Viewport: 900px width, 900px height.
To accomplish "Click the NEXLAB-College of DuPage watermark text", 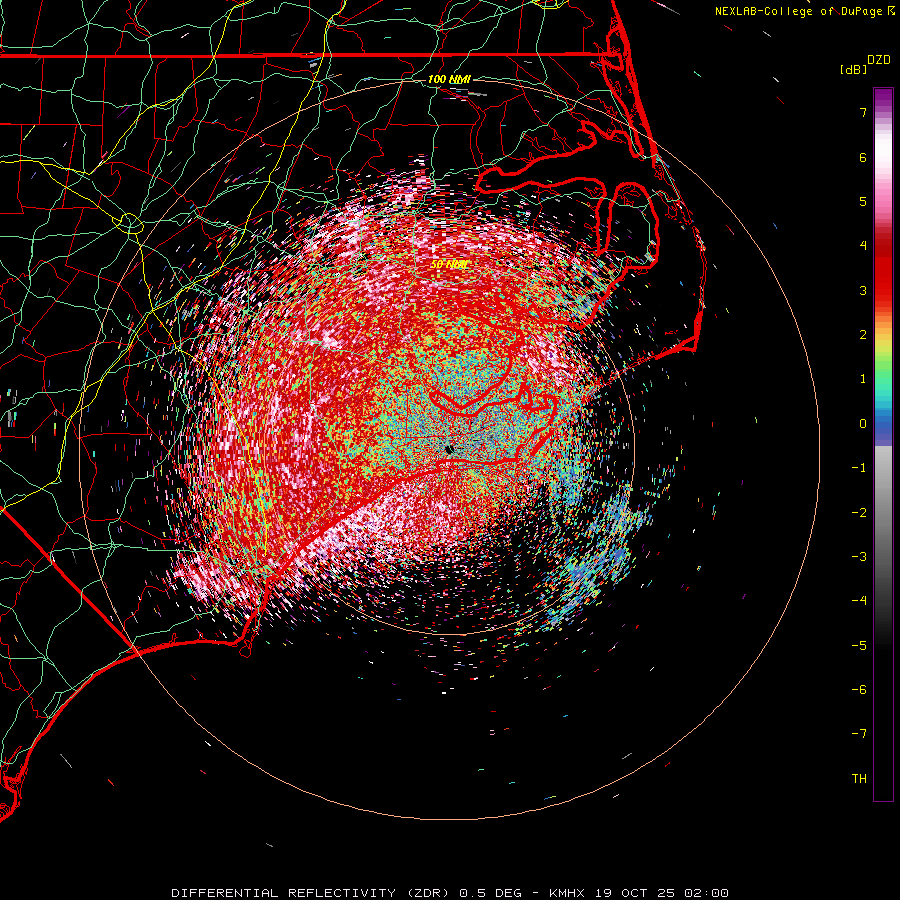I will 798,11.
